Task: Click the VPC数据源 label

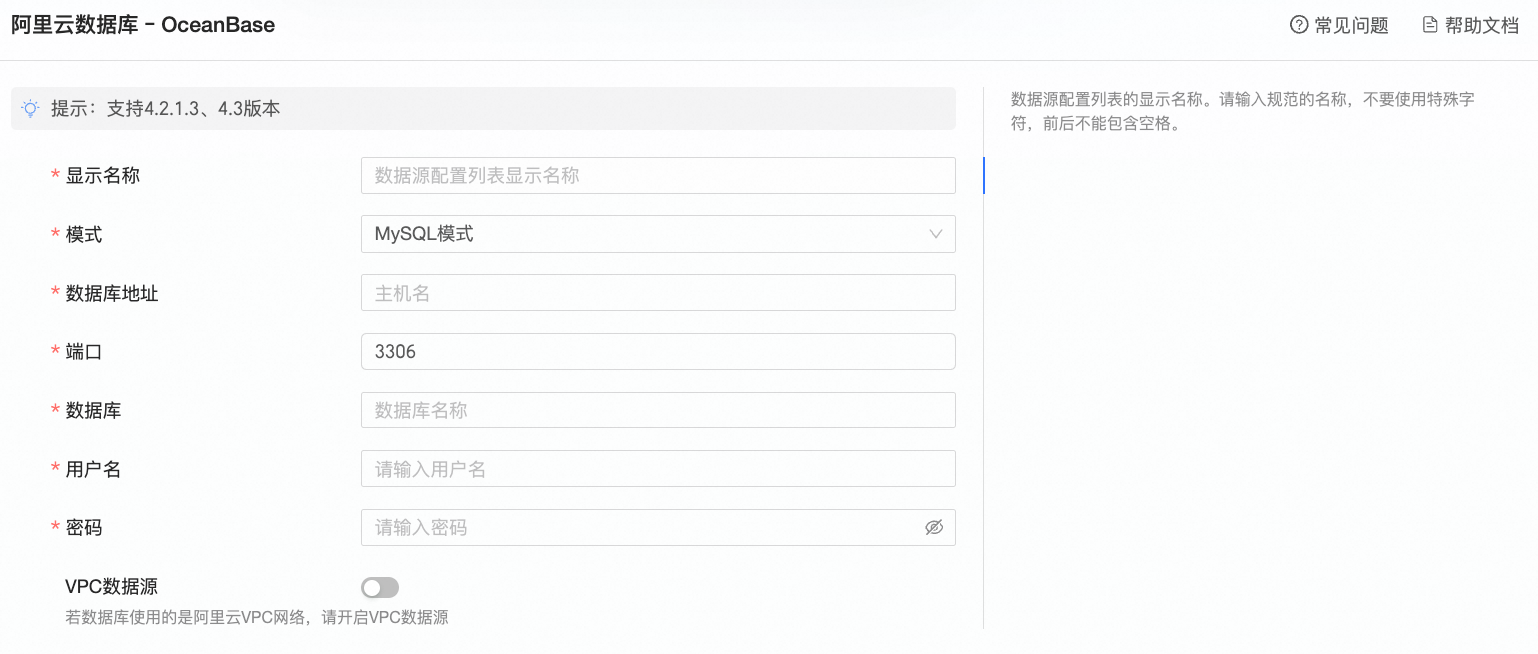Action: click(x=111, y=587)
